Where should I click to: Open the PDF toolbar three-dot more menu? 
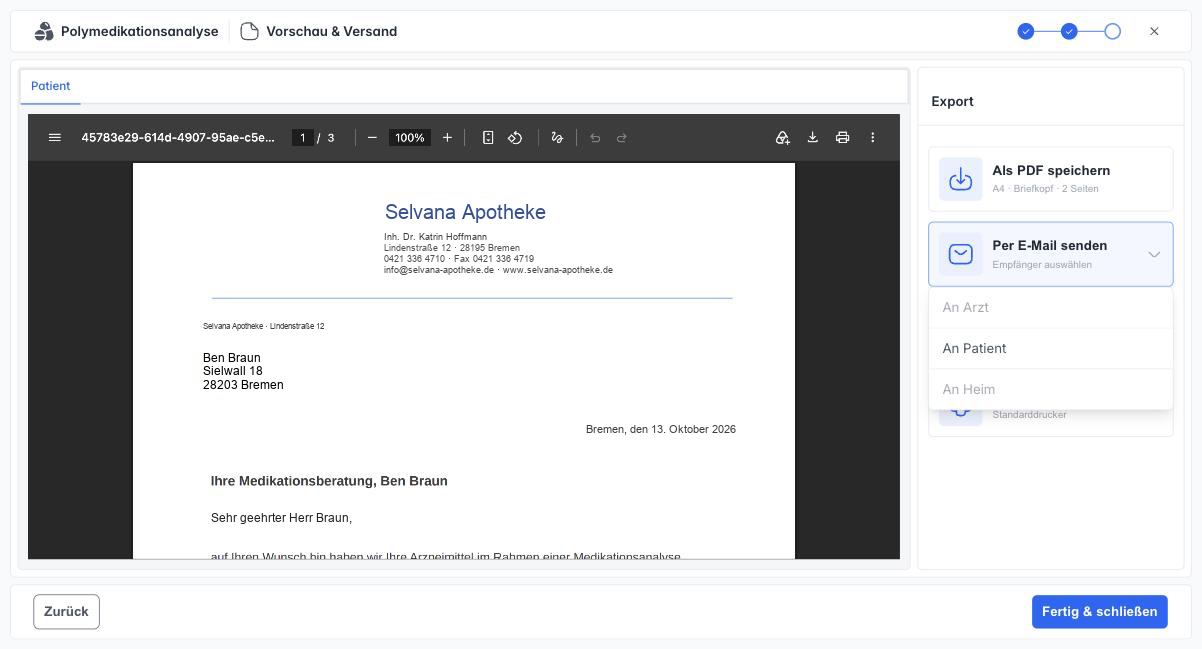(x=873, y=138)
